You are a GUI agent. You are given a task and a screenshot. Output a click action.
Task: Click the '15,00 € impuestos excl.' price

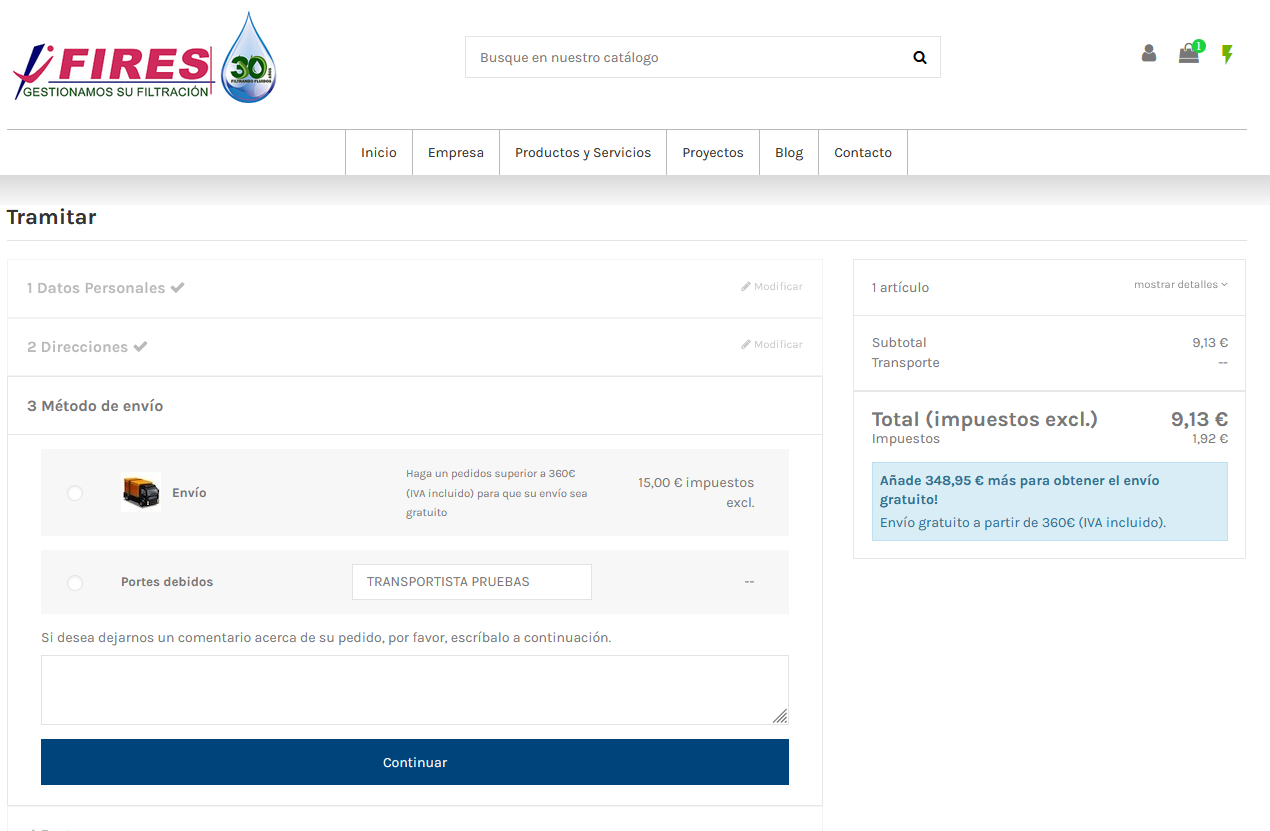tap(696, 492)
